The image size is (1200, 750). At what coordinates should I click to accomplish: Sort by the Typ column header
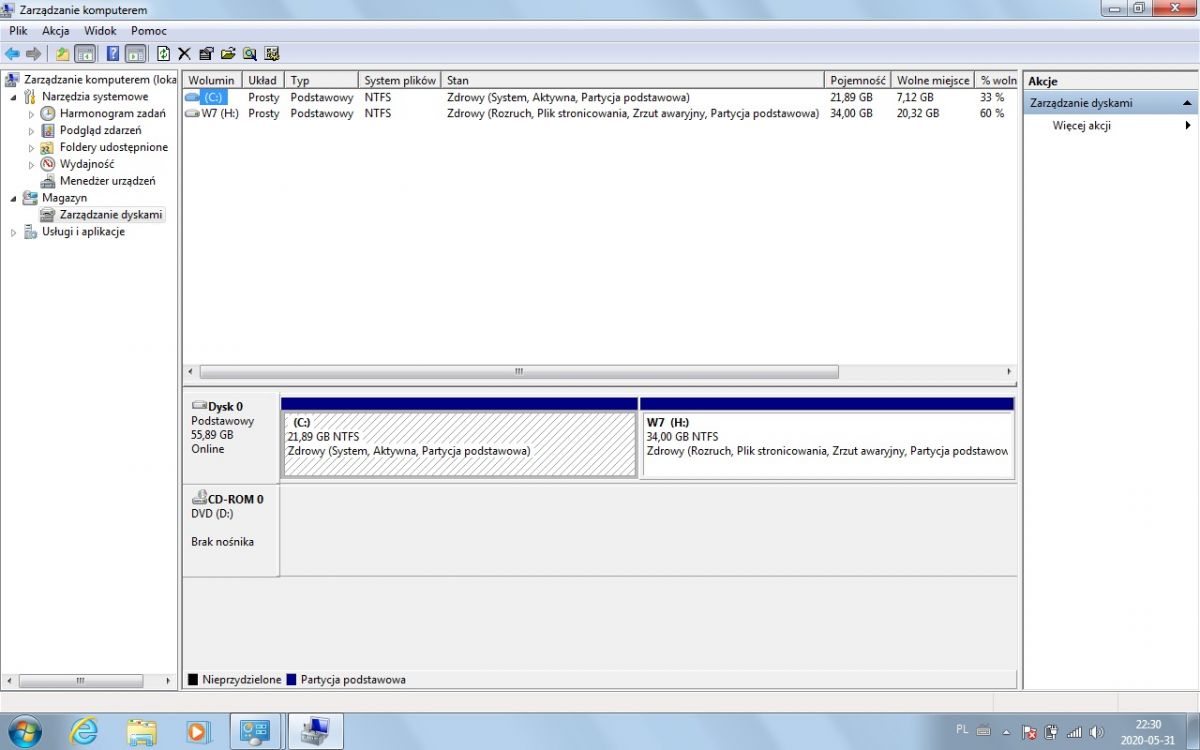(321, 80)
